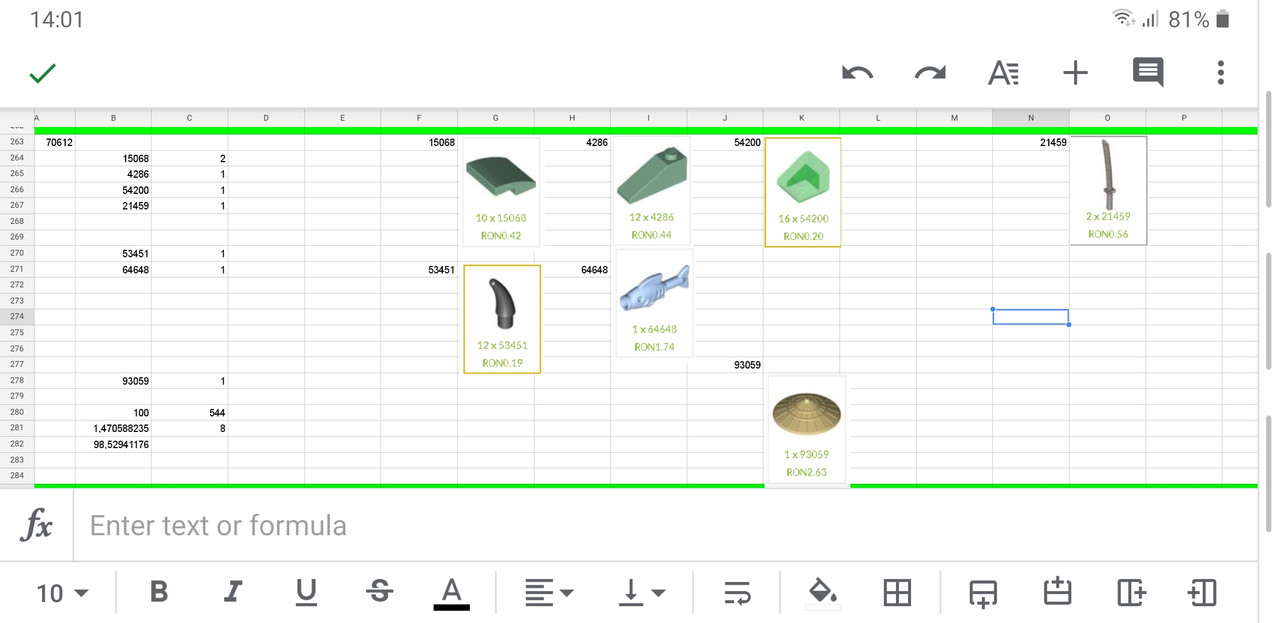Select cell B280 with value 100
This screenshot has width=1280, height=623.
tap(113, 412)
